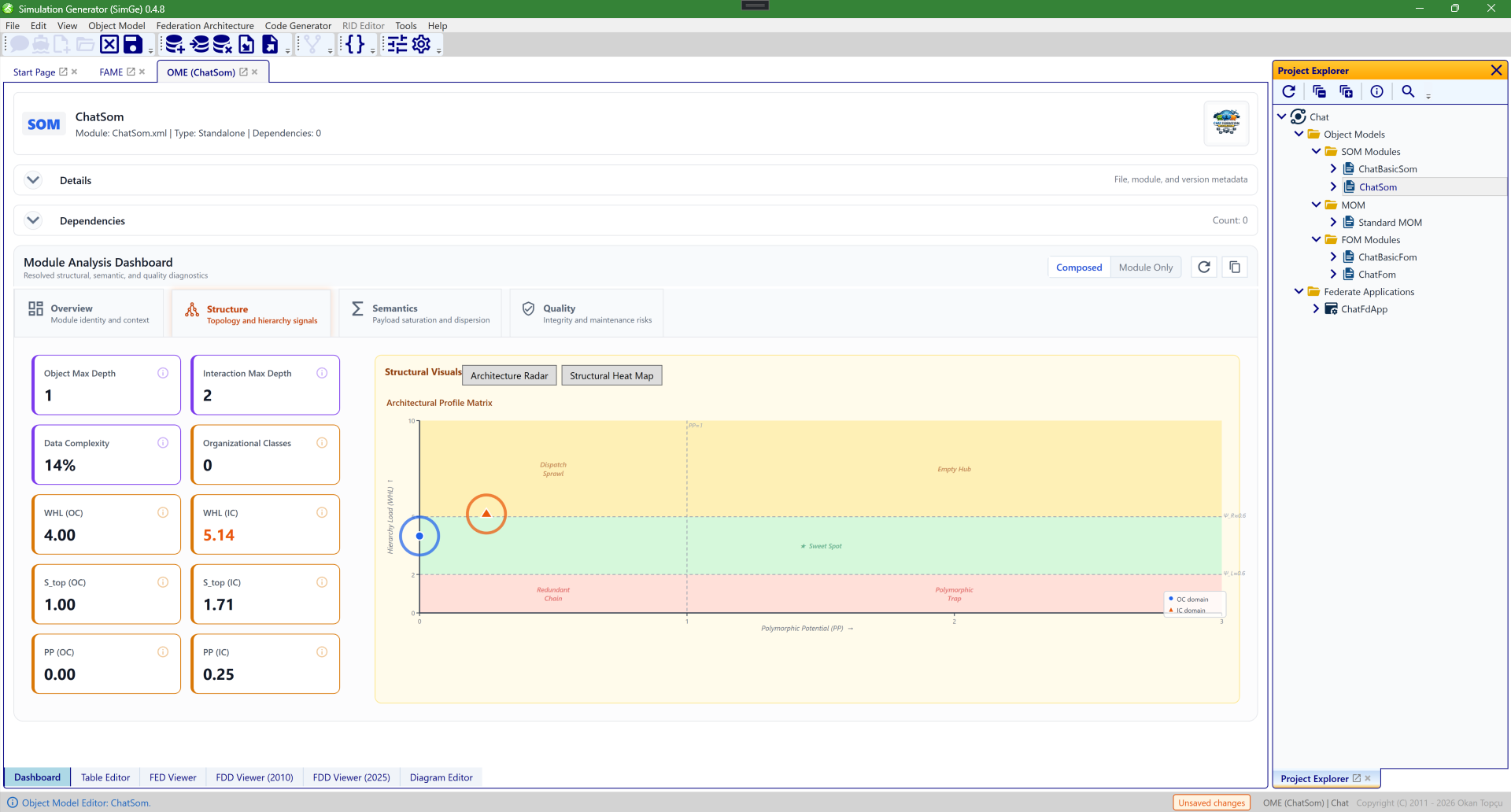Image resolution: width=1511 pixels, height=812 pixels.
Task: Click the federation logo thumbnail in header
Action: coord(1226,123)
